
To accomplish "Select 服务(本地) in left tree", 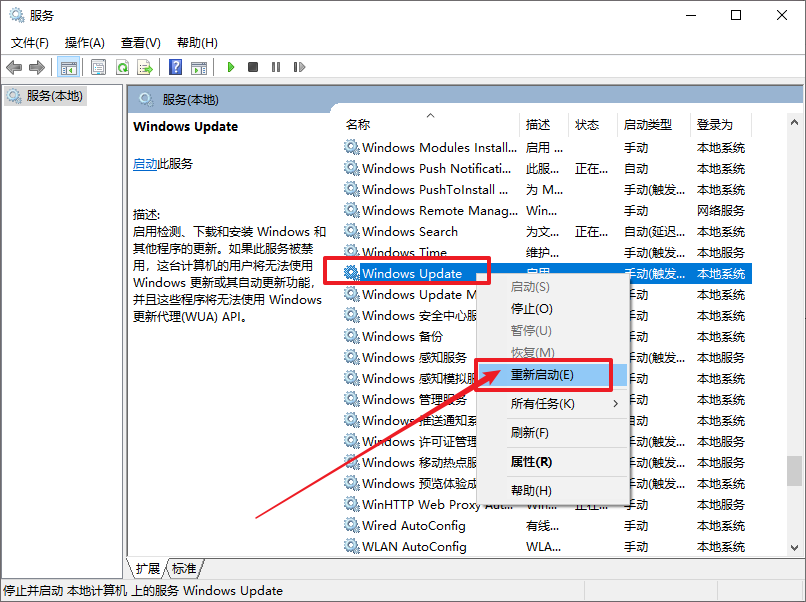I will tap(54, 96).
